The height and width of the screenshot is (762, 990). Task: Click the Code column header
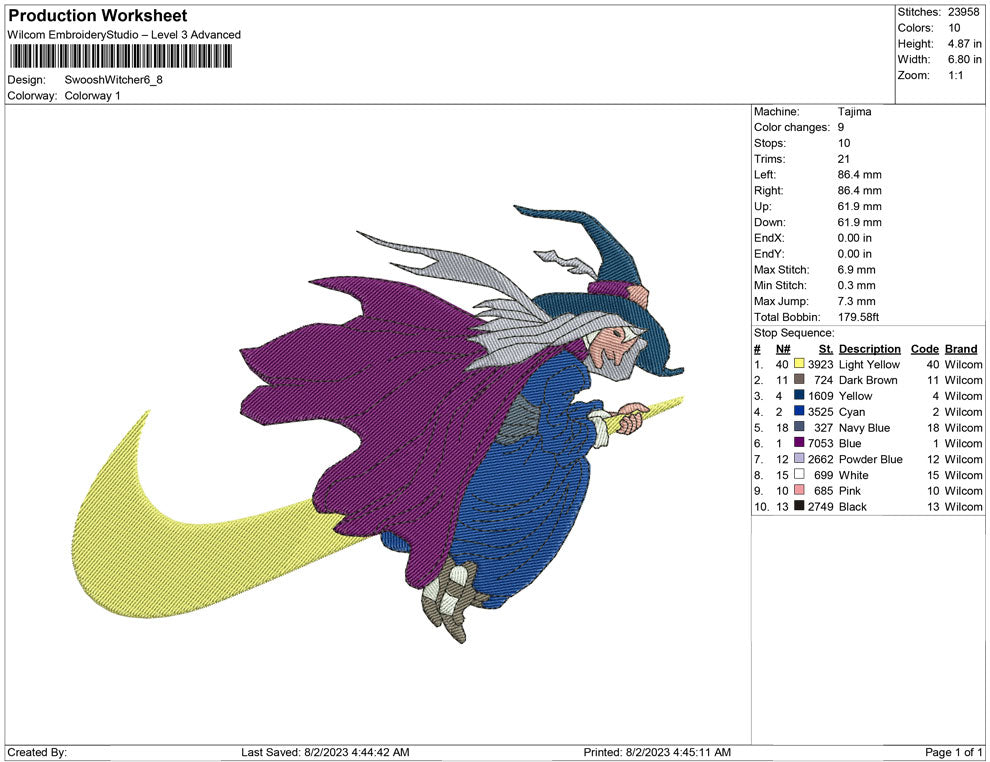click(x=924, y=348)
